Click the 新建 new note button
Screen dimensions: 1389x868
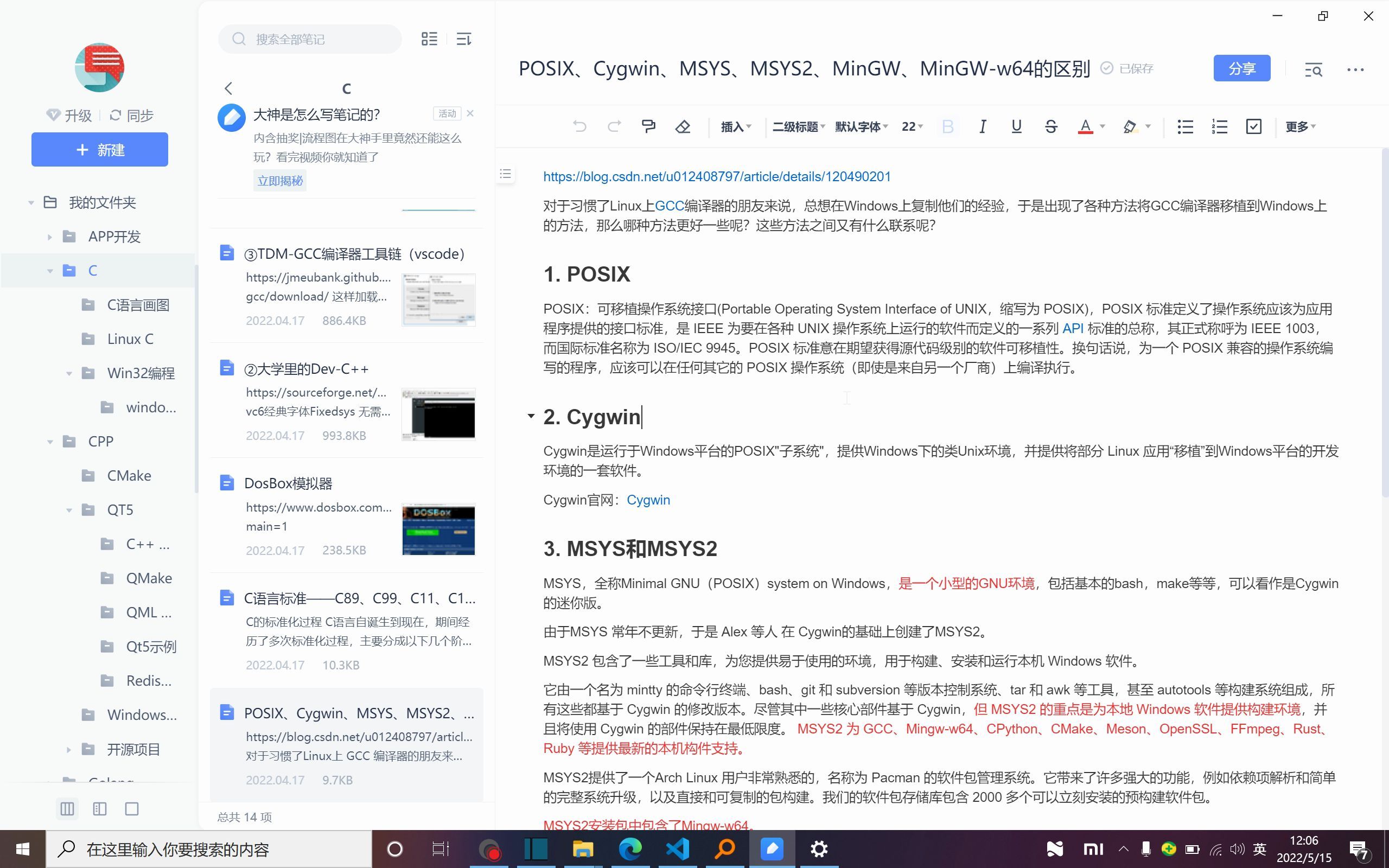(x=100, y=150)
